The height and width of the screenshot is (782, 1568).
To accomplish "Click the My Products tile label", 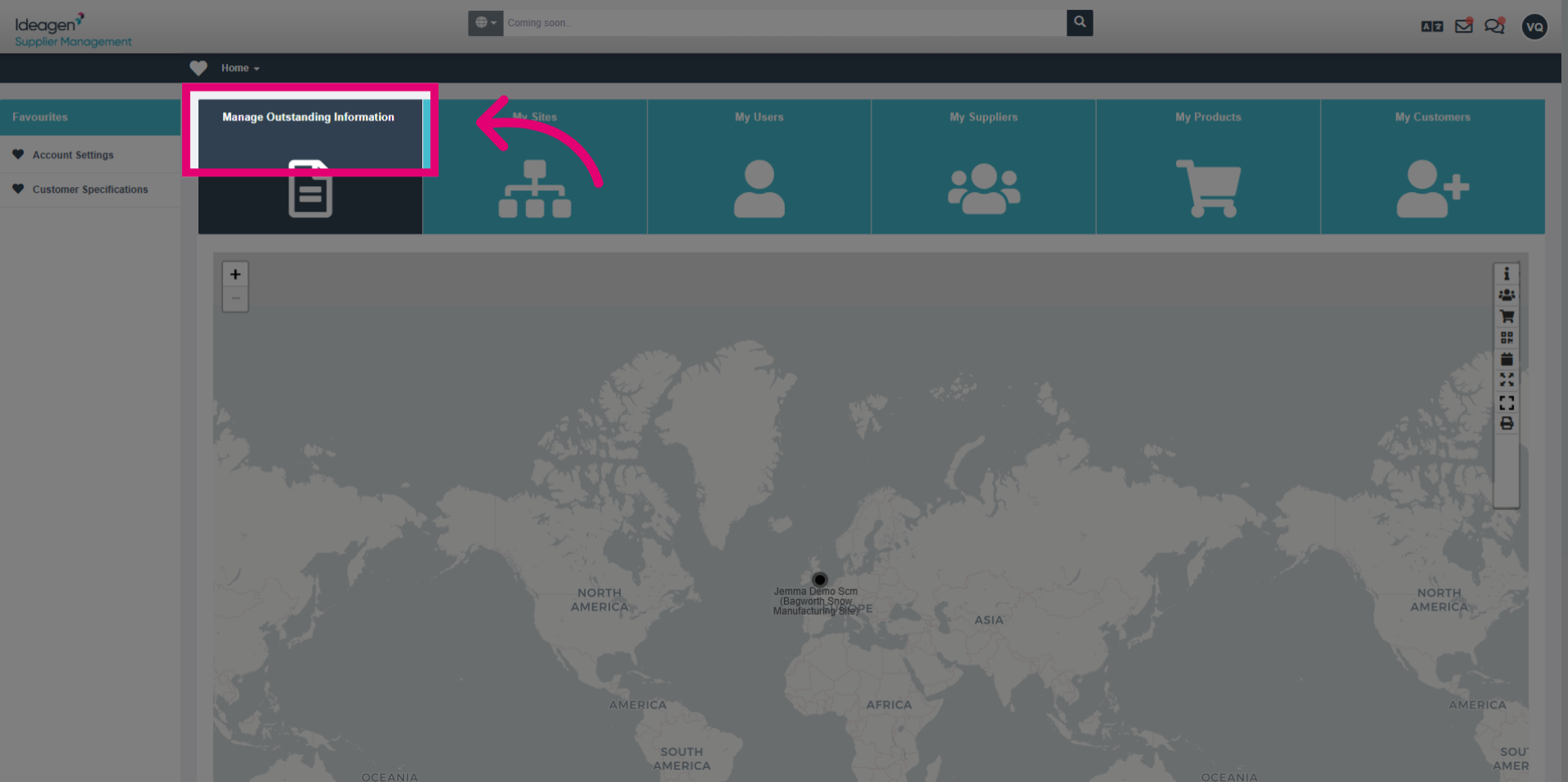I will (1209, 117).
